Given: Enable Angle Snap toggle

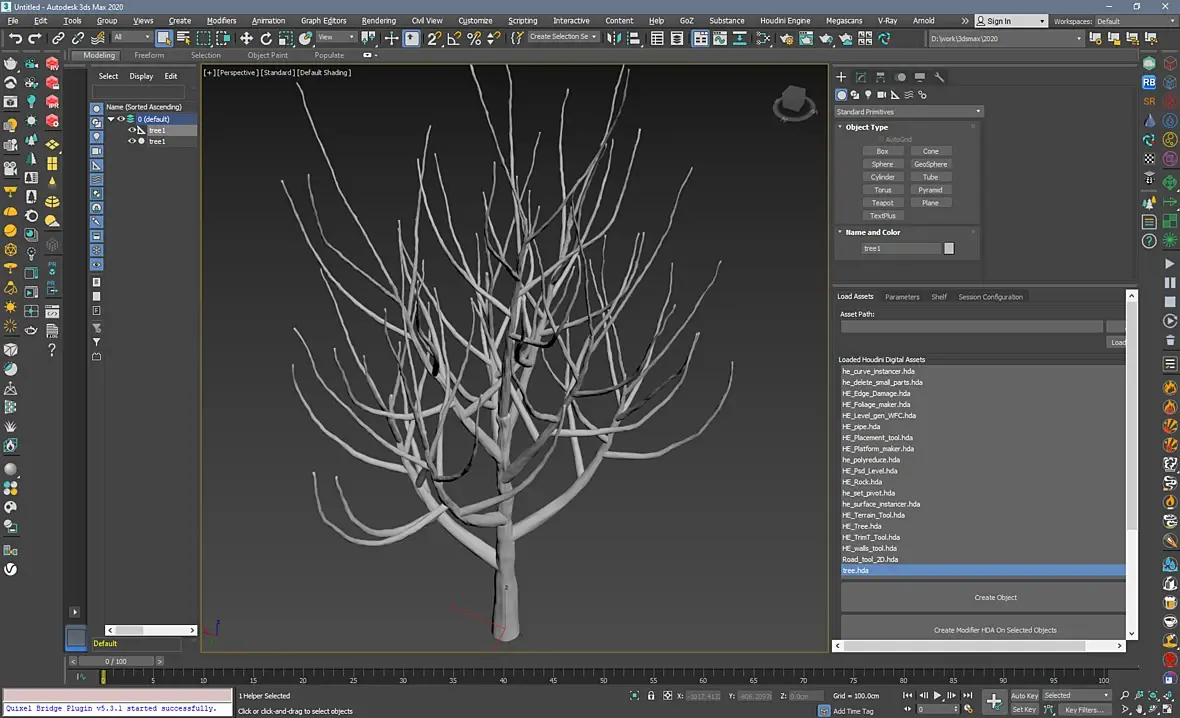Looking at the screenshot, I should coord(454,38).
